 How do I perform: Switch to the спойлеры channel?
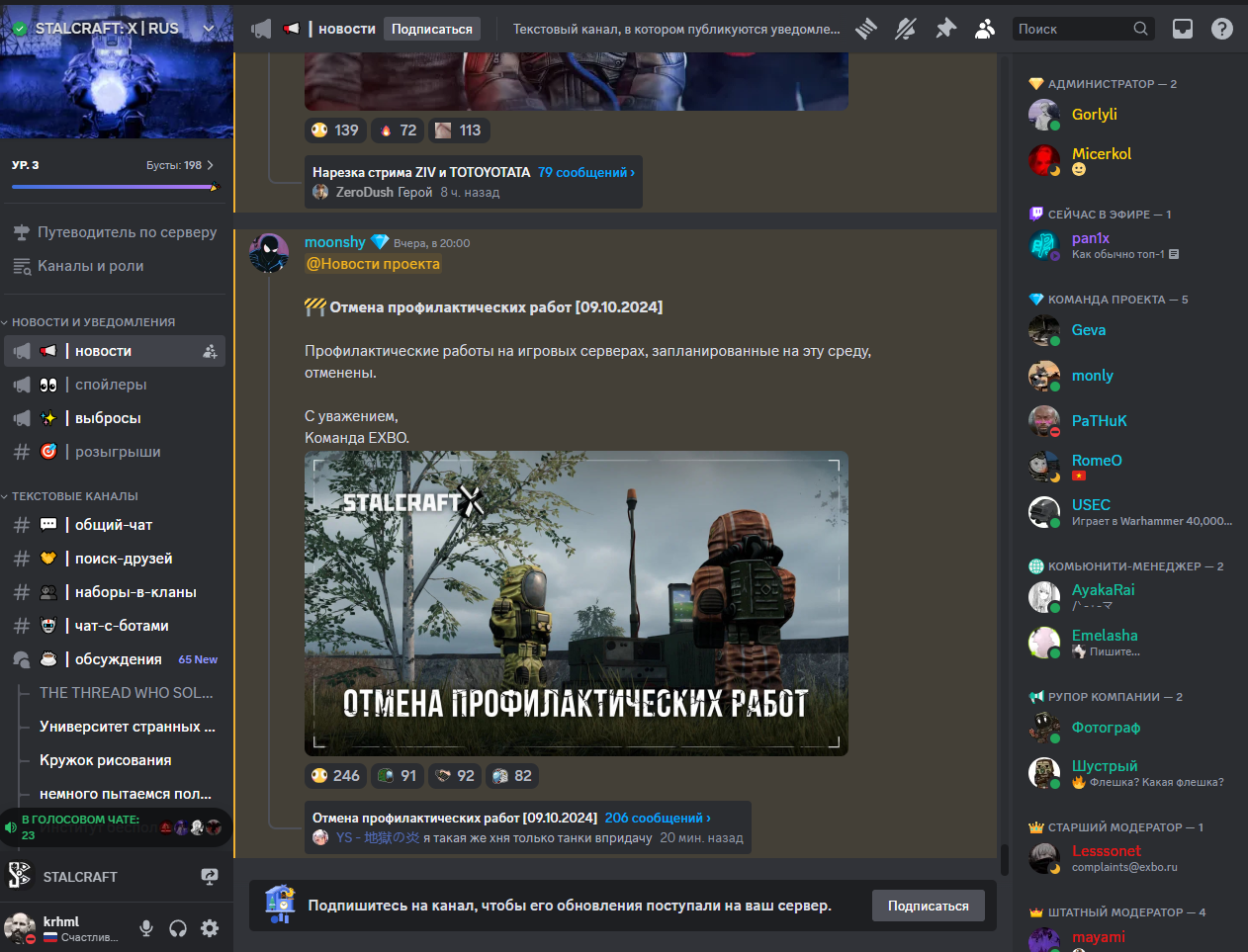click(x=115, y=385)
